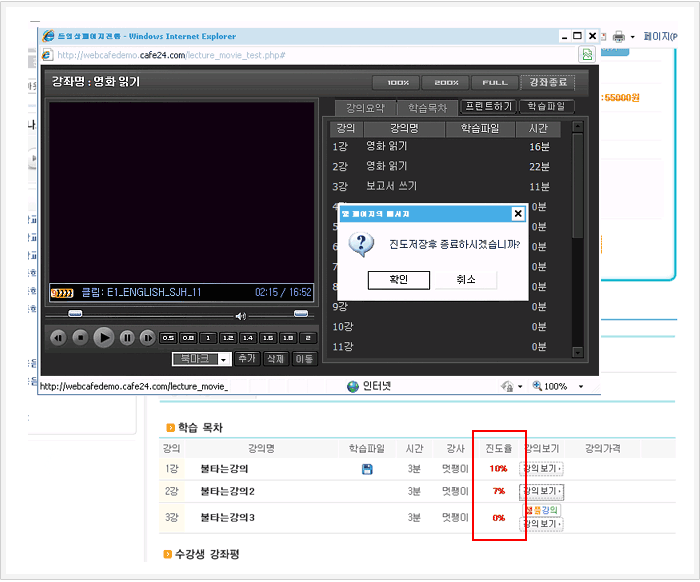Click the printer icon in background browser
The width and height of the screenshot is (700, 582).
[619, 37]
